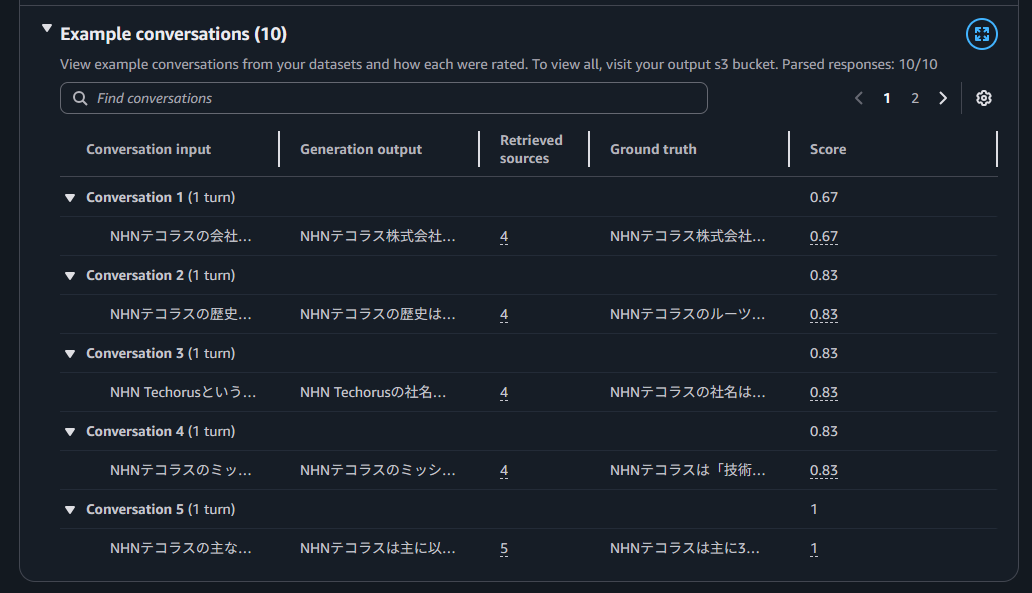The height and width of the screenshot is (593, 1032).
Task: Click the 0.67 score in the Conversation 1 turn
Action: coord(823,237)
